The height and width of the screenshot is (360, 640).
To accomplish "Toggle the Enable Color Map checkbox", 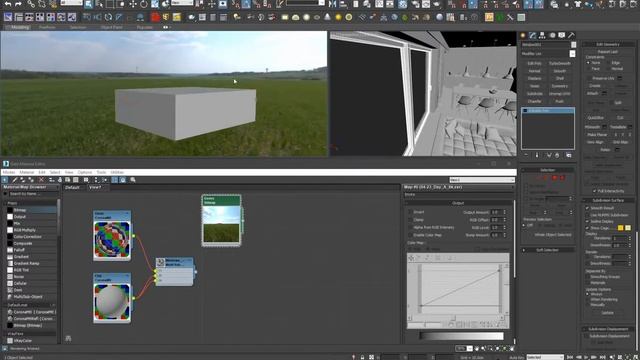I will pyautogui.click(x=410, y=235).
